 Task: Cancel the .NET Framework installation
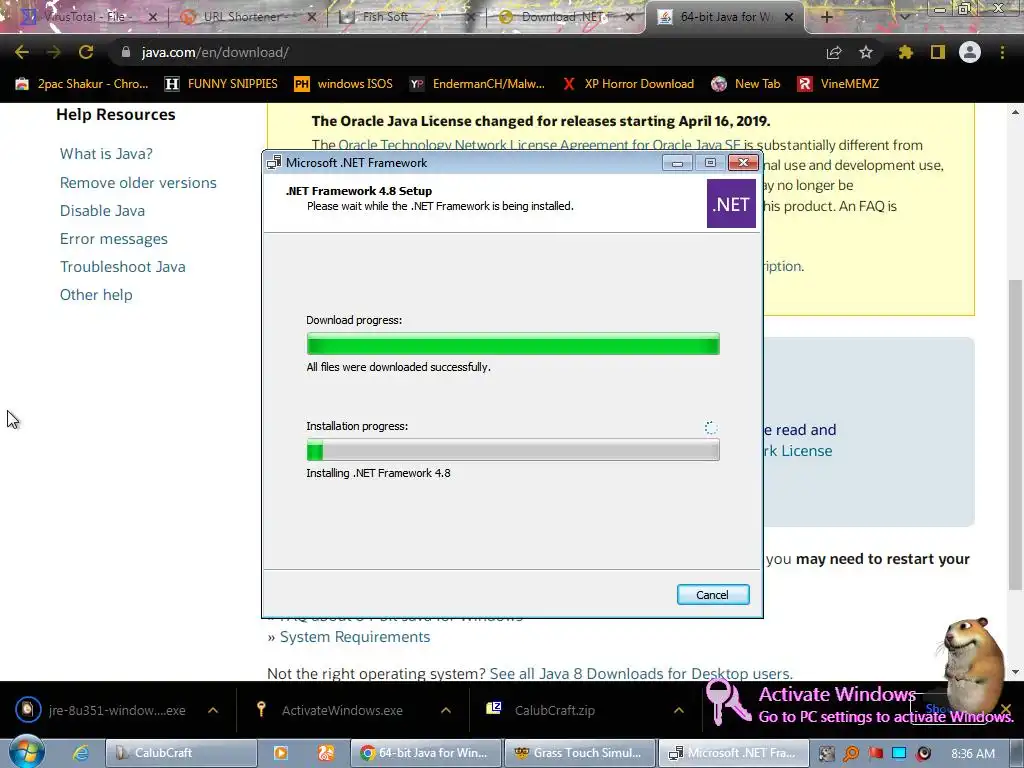[712, 595]
